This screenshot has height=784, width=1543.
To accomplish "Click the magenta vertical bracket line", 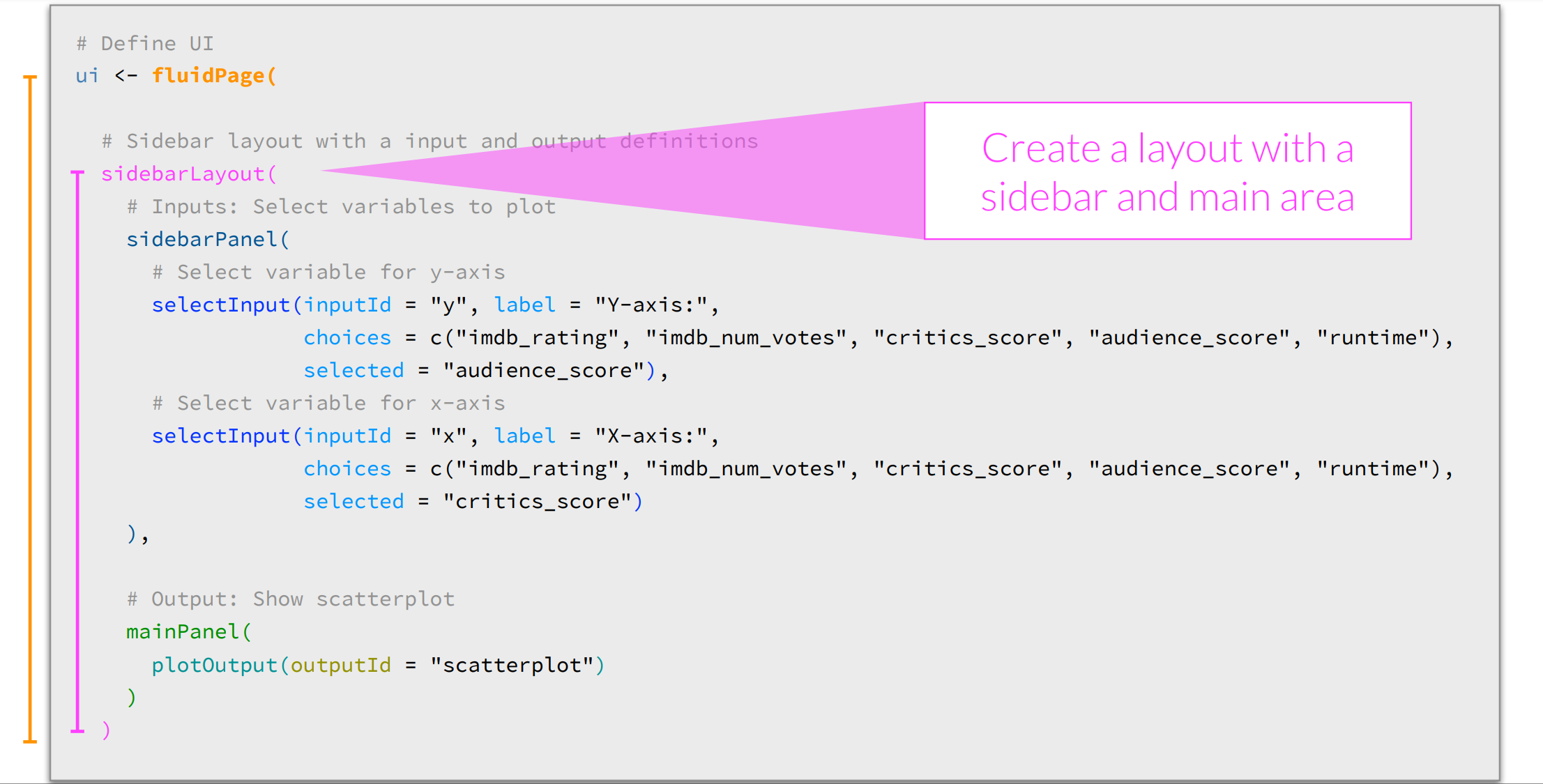I will click(77, 453).
